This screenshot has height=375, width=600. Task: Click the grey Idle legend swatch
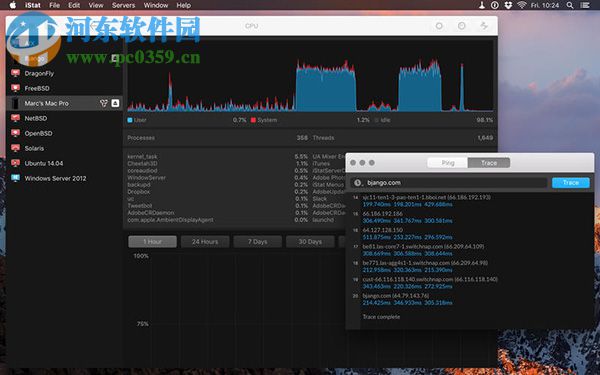click(x=377, y=120)
